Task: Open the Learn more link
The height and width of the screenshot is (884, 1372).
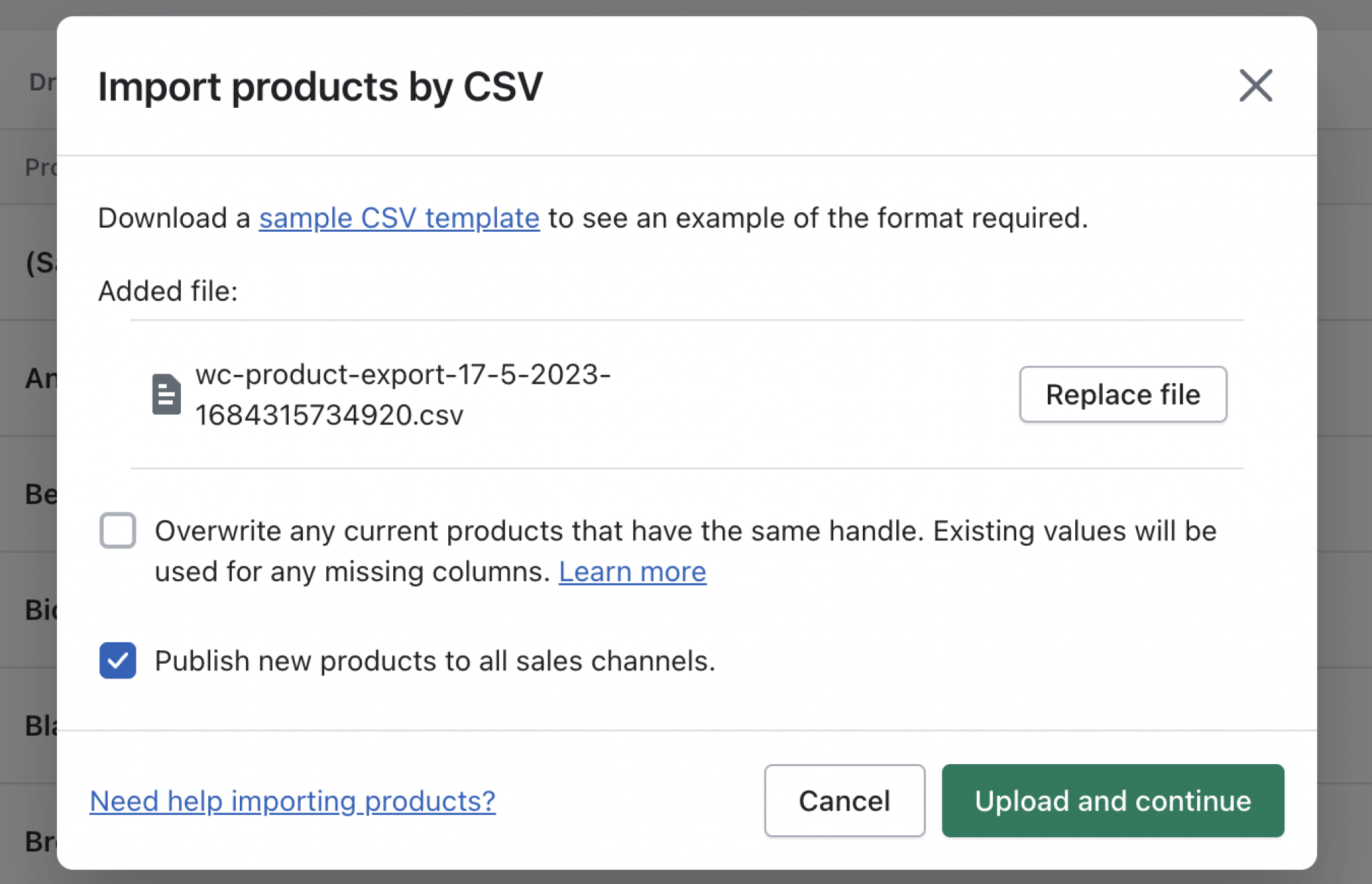Action: 632,572
